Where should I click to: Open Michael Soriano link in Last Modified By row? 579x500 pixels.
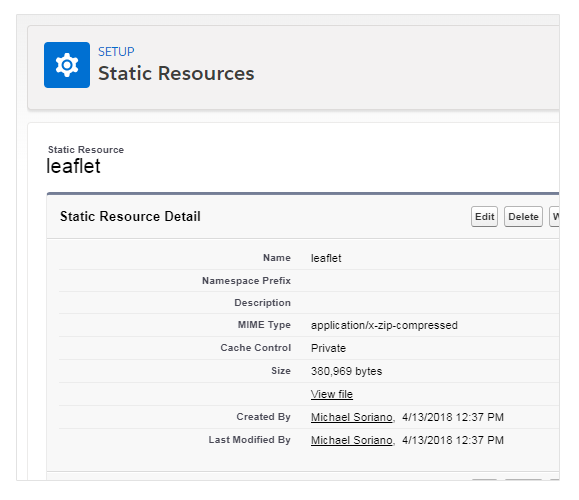351,440
